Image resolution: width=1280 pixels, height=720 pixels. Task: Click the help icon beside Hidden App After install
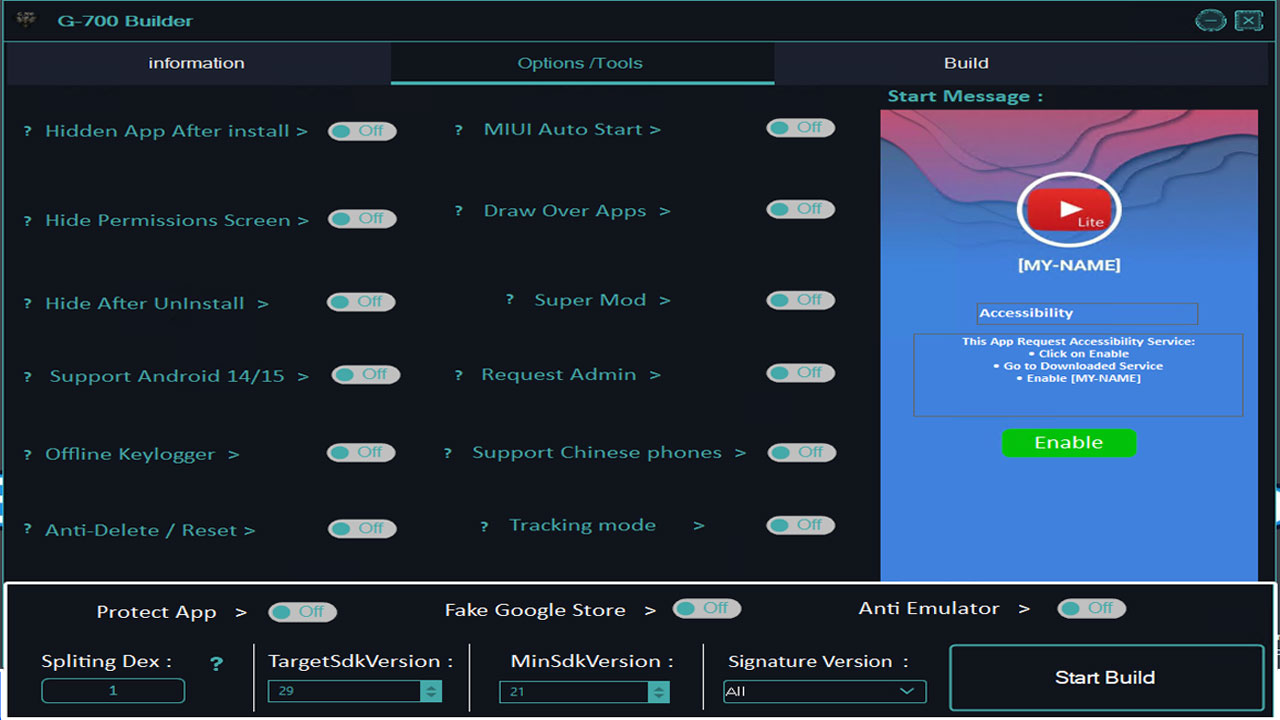pos(27,131)
